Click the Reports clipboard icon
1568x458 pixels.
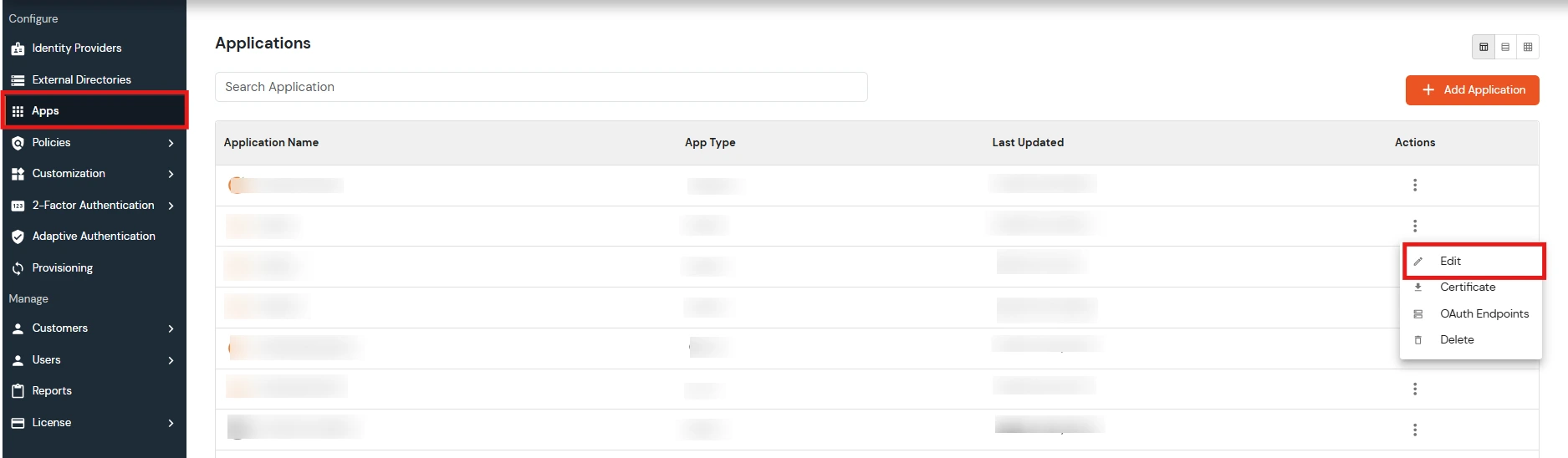point(18,391)
